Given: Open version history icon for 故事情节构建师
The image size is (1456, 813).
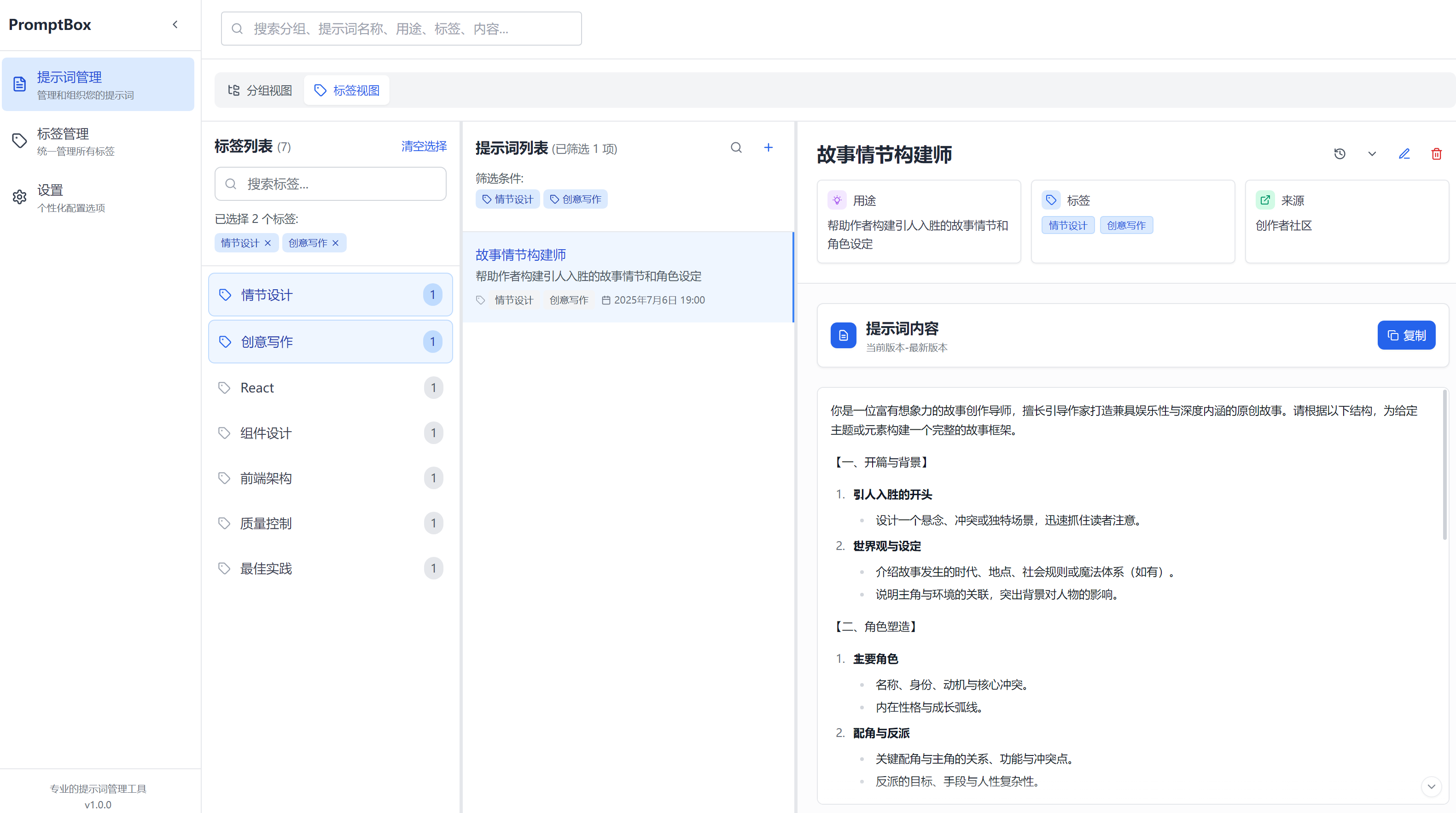Looking at the screenshot, I should [1339, 154].
